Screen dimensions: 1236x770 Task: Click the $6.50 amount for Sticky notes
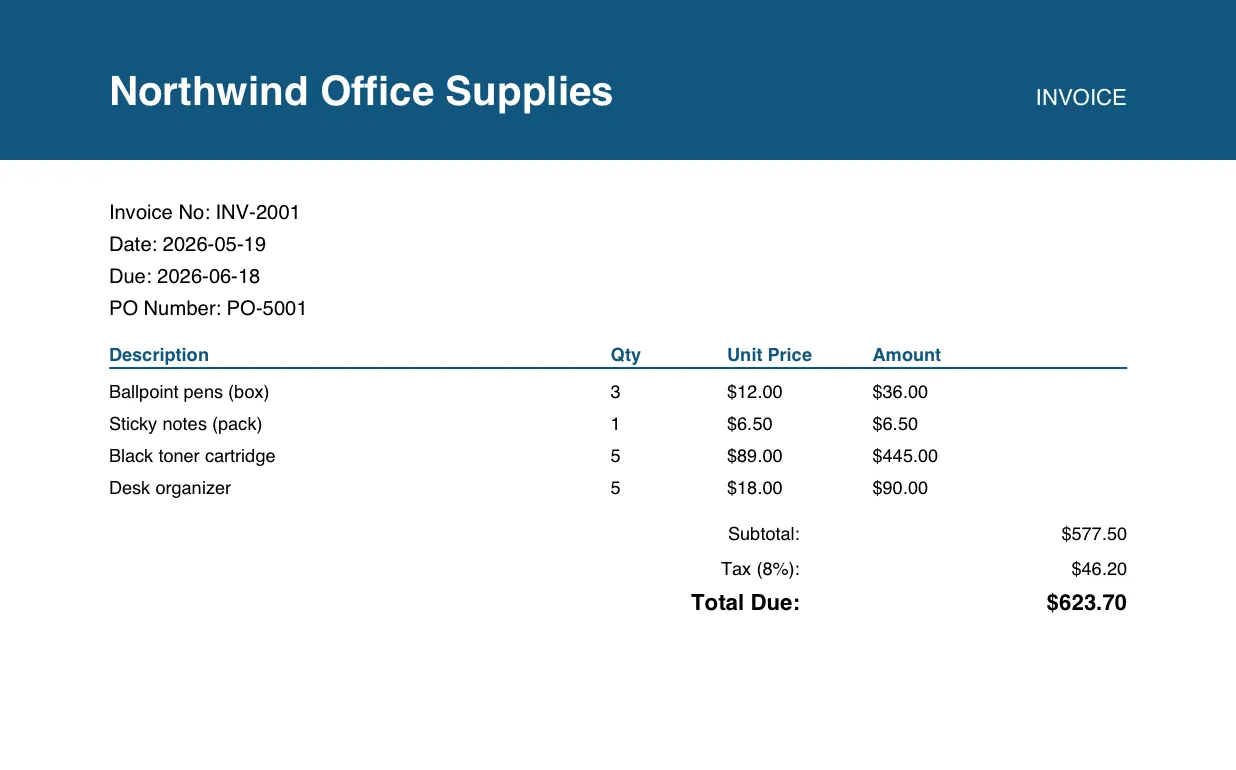point(895,424)
